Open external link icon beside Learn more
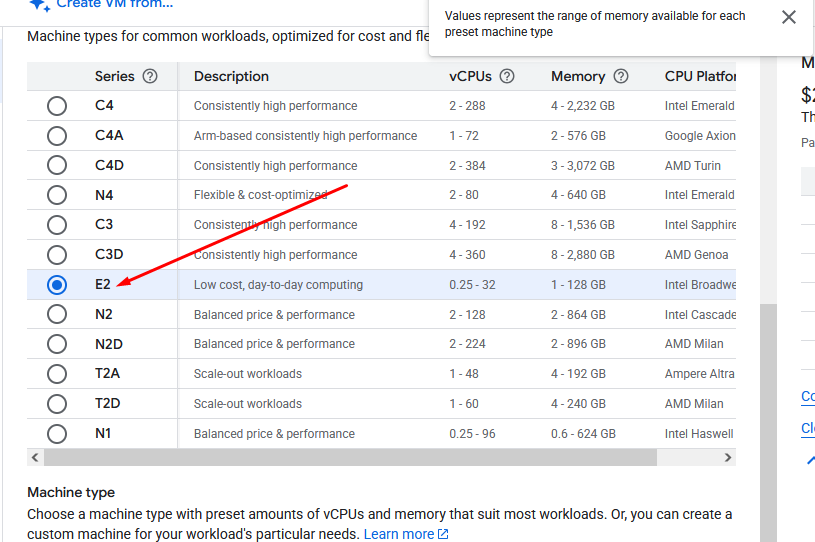815x542 pixels. 443,534
